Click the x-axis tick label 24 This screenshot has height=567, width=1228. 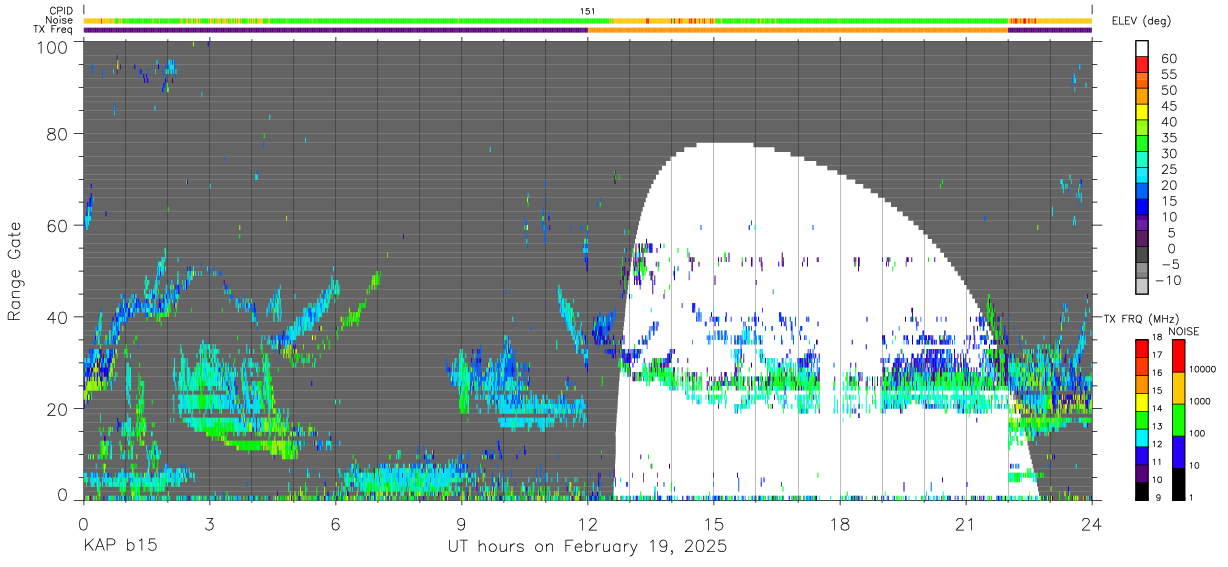(x=1092, y=523)
